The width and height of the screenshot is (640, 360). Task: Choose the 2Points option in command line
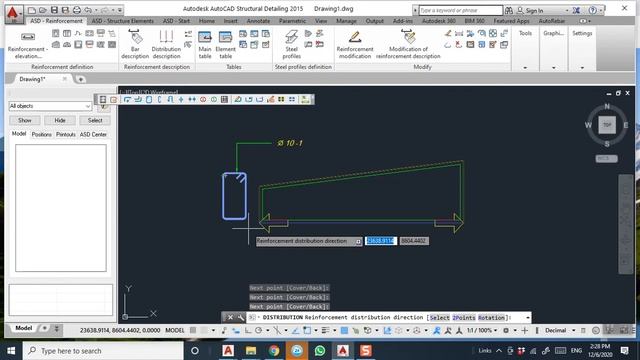(x=464, y=318)
